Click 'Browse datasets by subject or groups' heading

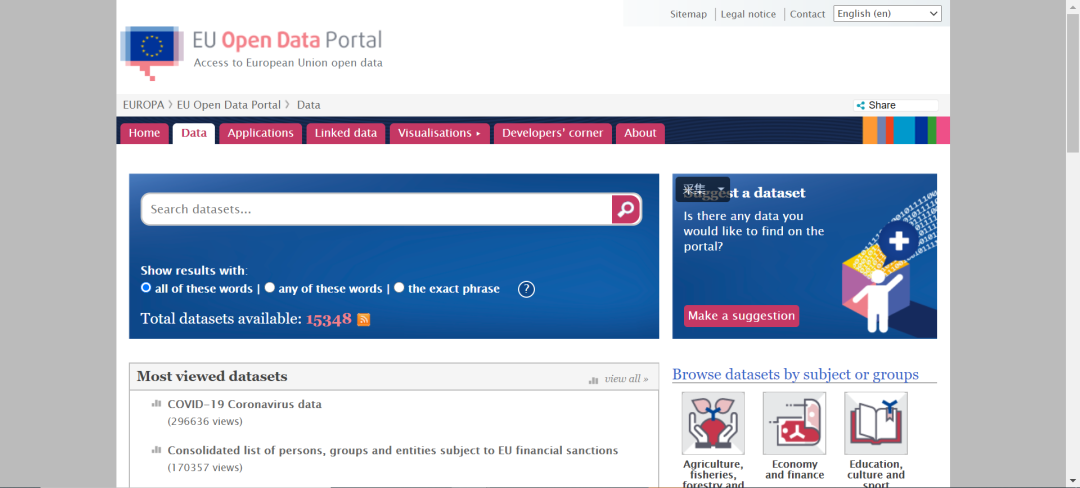click(796, 374)
